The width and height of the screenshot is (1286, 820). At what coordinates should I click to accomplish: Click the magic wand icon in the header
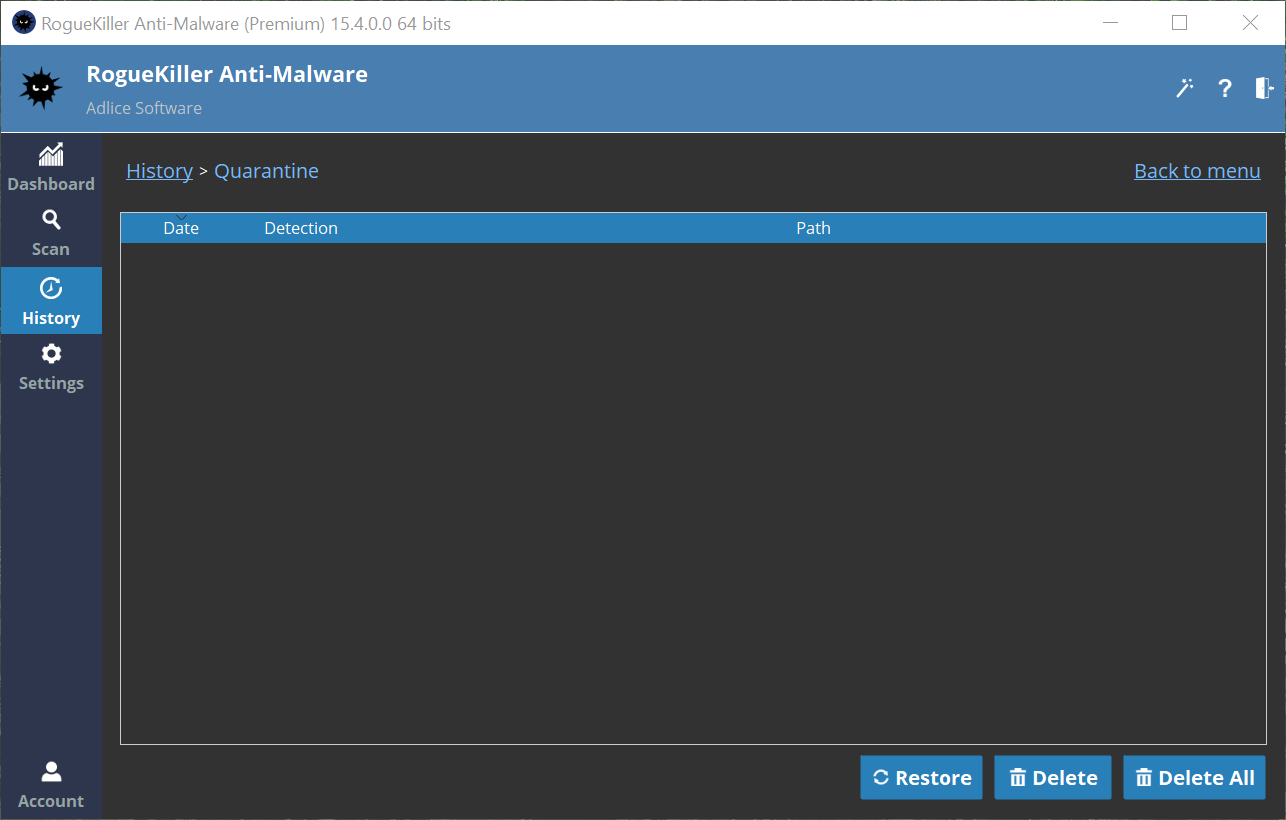(1185, 88)
